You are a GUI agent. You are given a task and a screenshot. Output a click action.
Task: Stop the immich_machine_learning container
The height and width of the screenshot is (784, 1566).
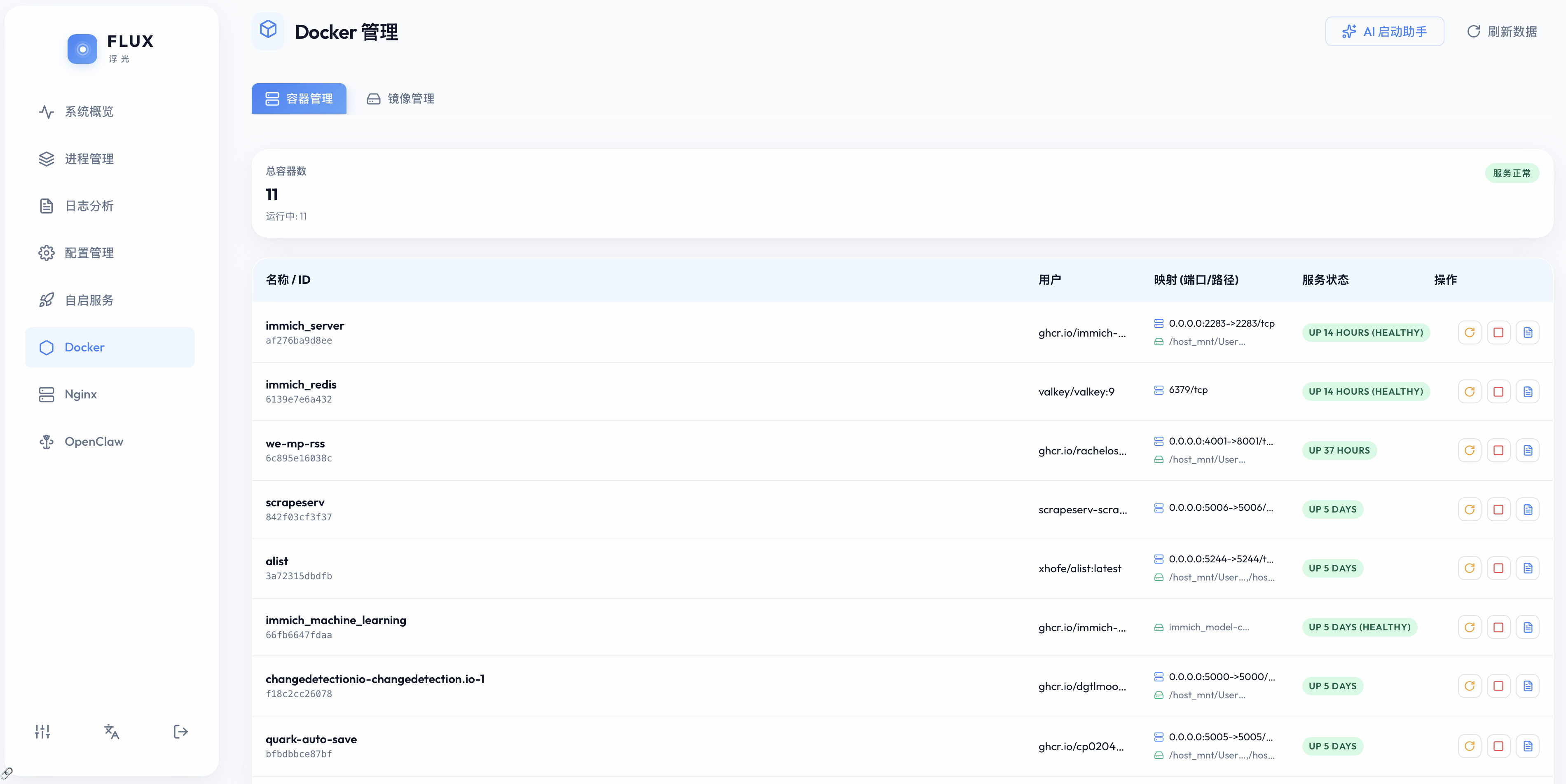click(1498, 627)
